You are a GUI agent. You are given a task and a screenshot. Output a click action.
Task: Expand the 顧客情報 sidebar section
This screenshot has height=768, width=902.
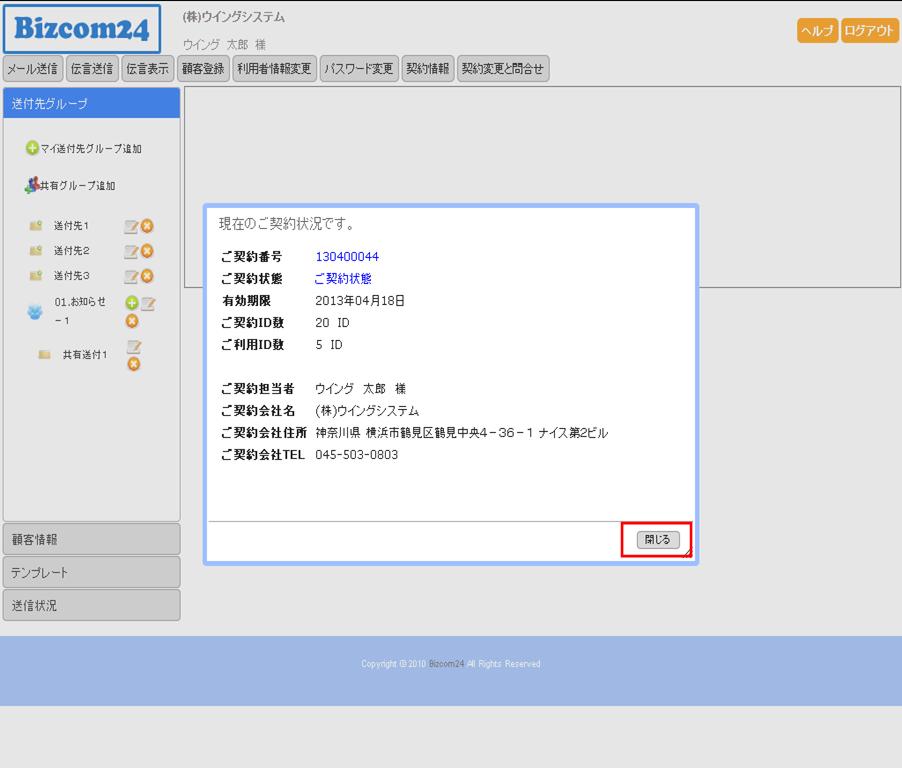91,539
